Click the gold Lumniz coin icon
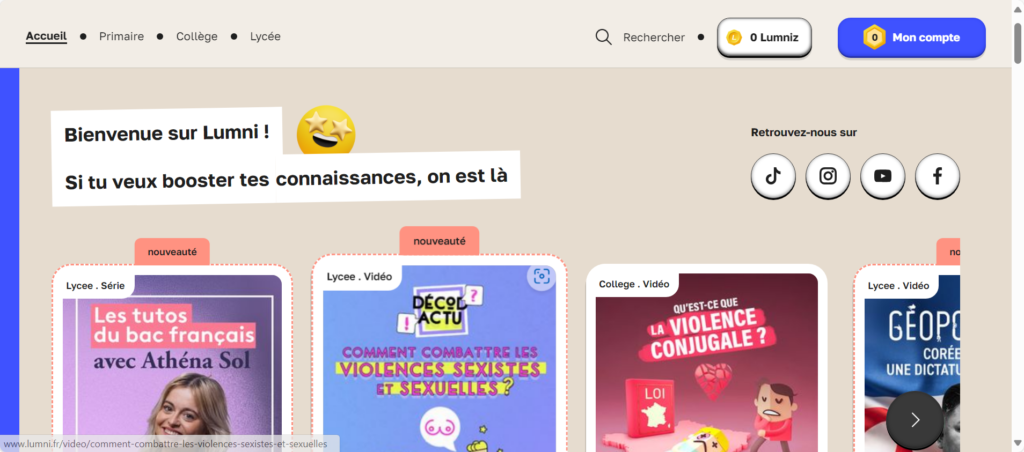This screenshot has width=1024, height=452. coord(734,38)
